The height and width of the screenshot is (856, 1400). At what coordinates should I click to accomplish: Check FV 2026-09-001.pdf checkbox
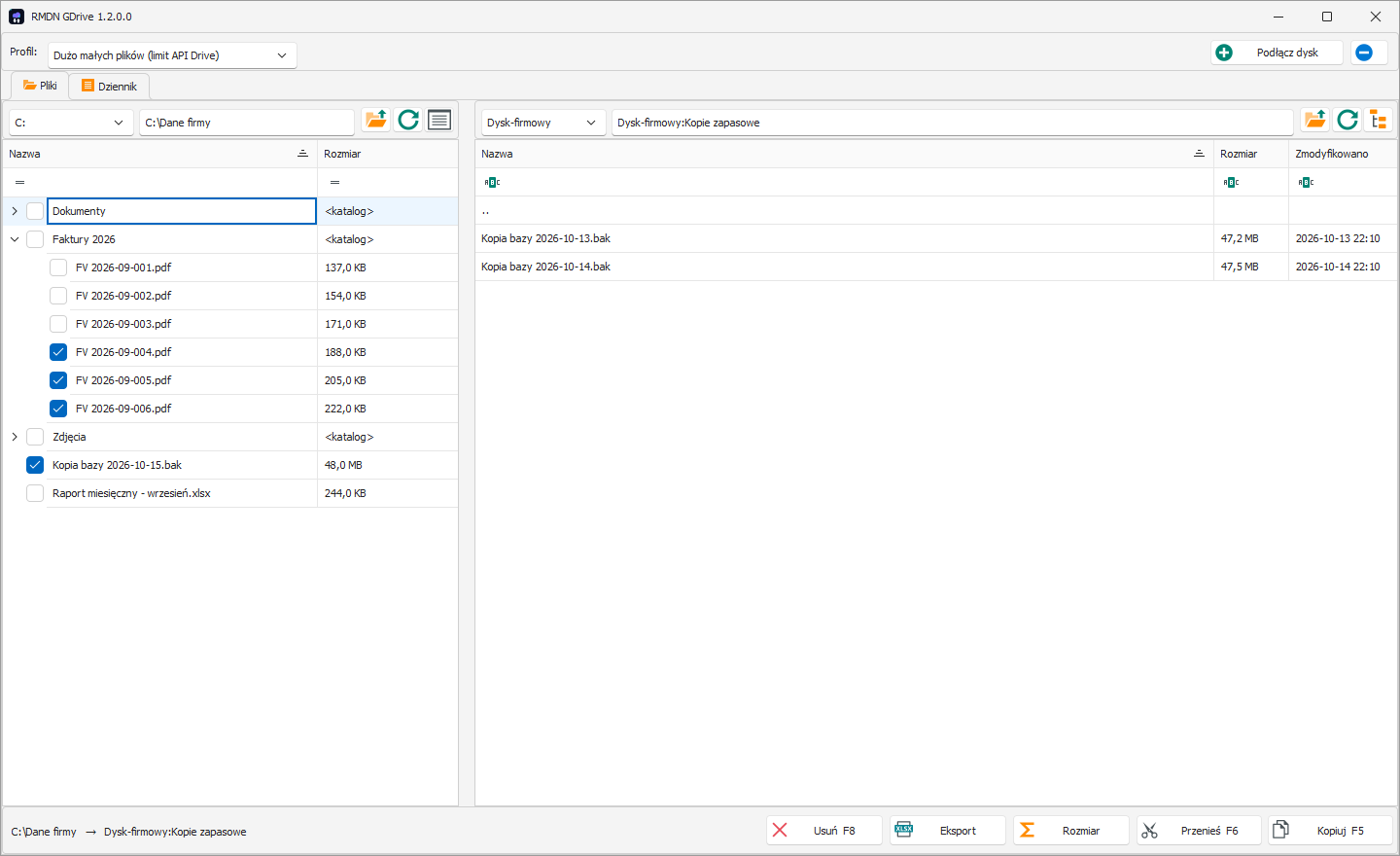pyautogui.click(x=58, y=267)
